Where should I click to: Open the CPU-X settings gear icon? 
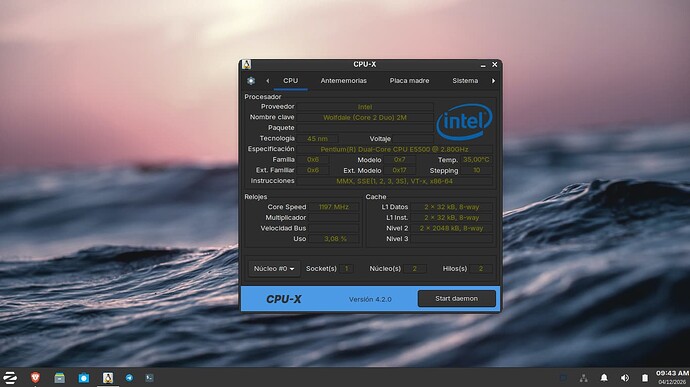(251, 81)
